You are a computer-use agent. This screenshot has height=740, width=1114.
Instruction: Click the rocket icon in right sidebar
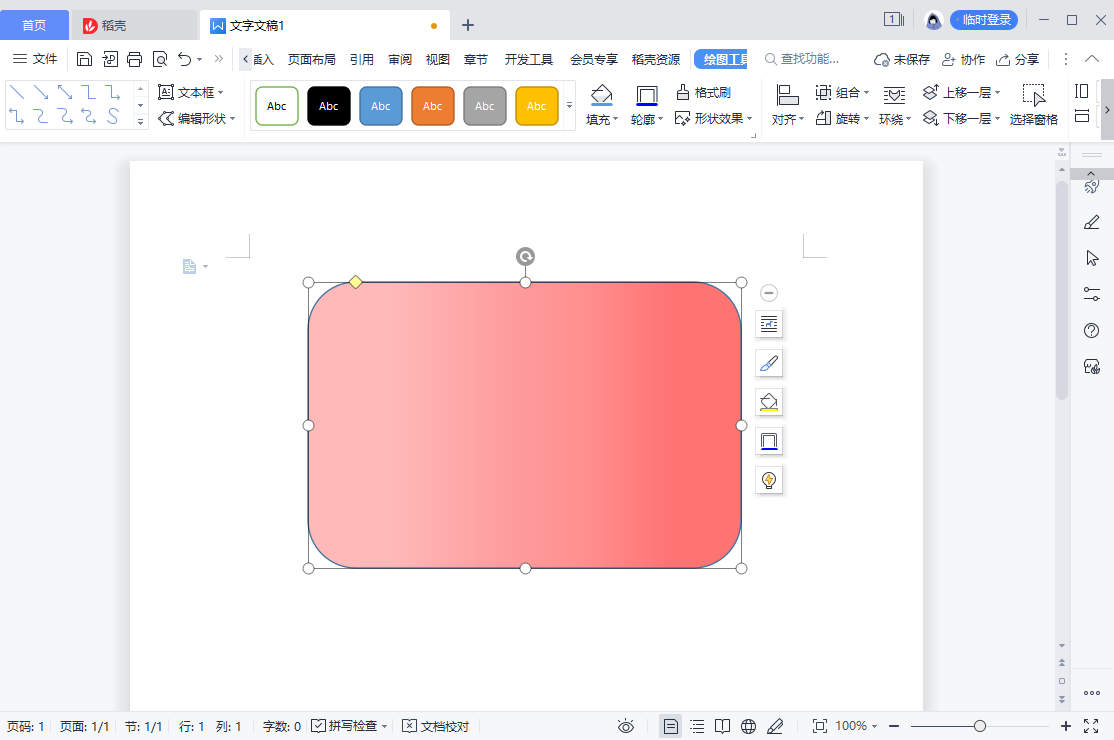(x=1092, y=187)
